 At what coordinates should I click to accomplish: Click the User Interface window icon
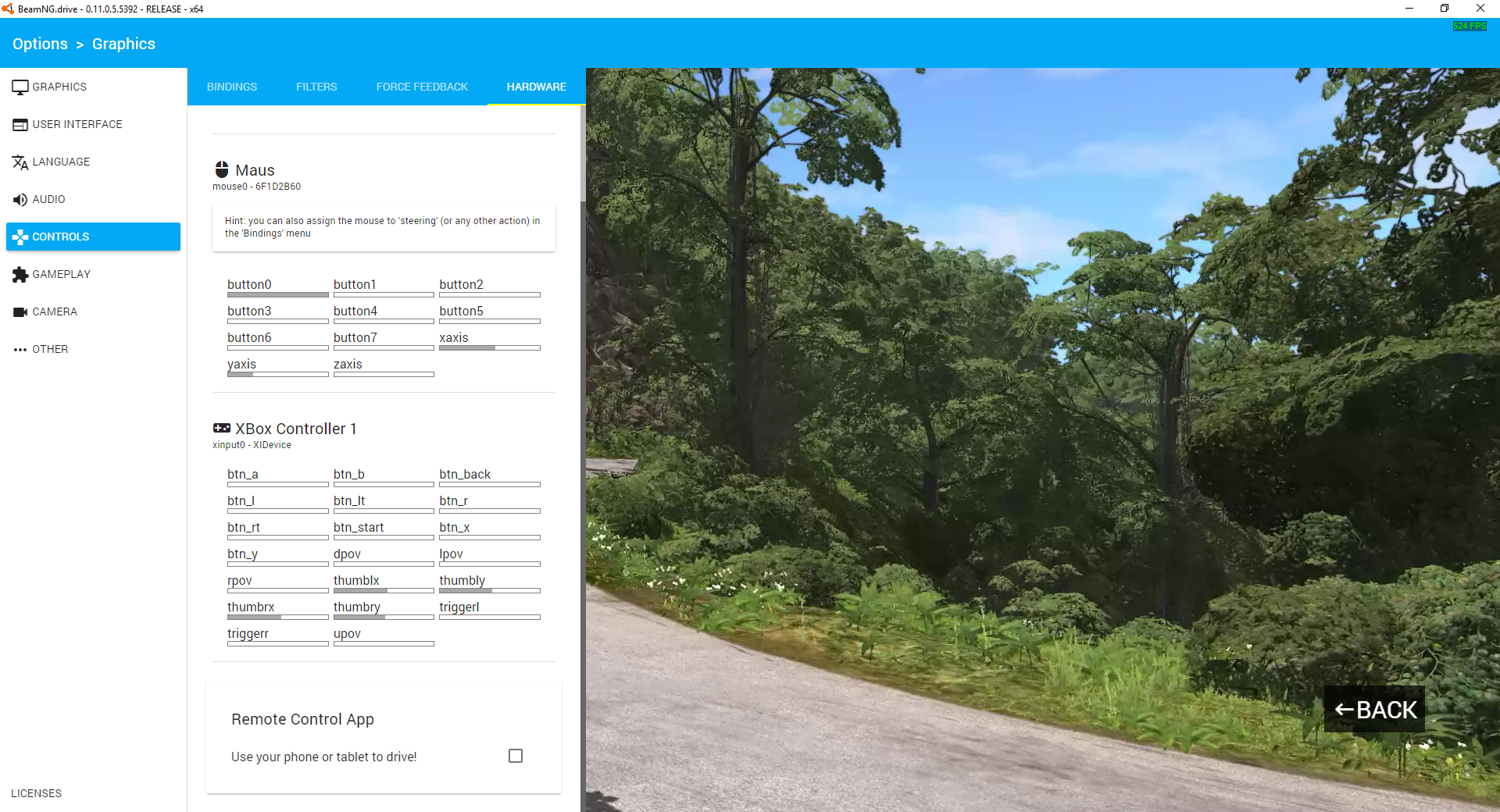[20, 124]
